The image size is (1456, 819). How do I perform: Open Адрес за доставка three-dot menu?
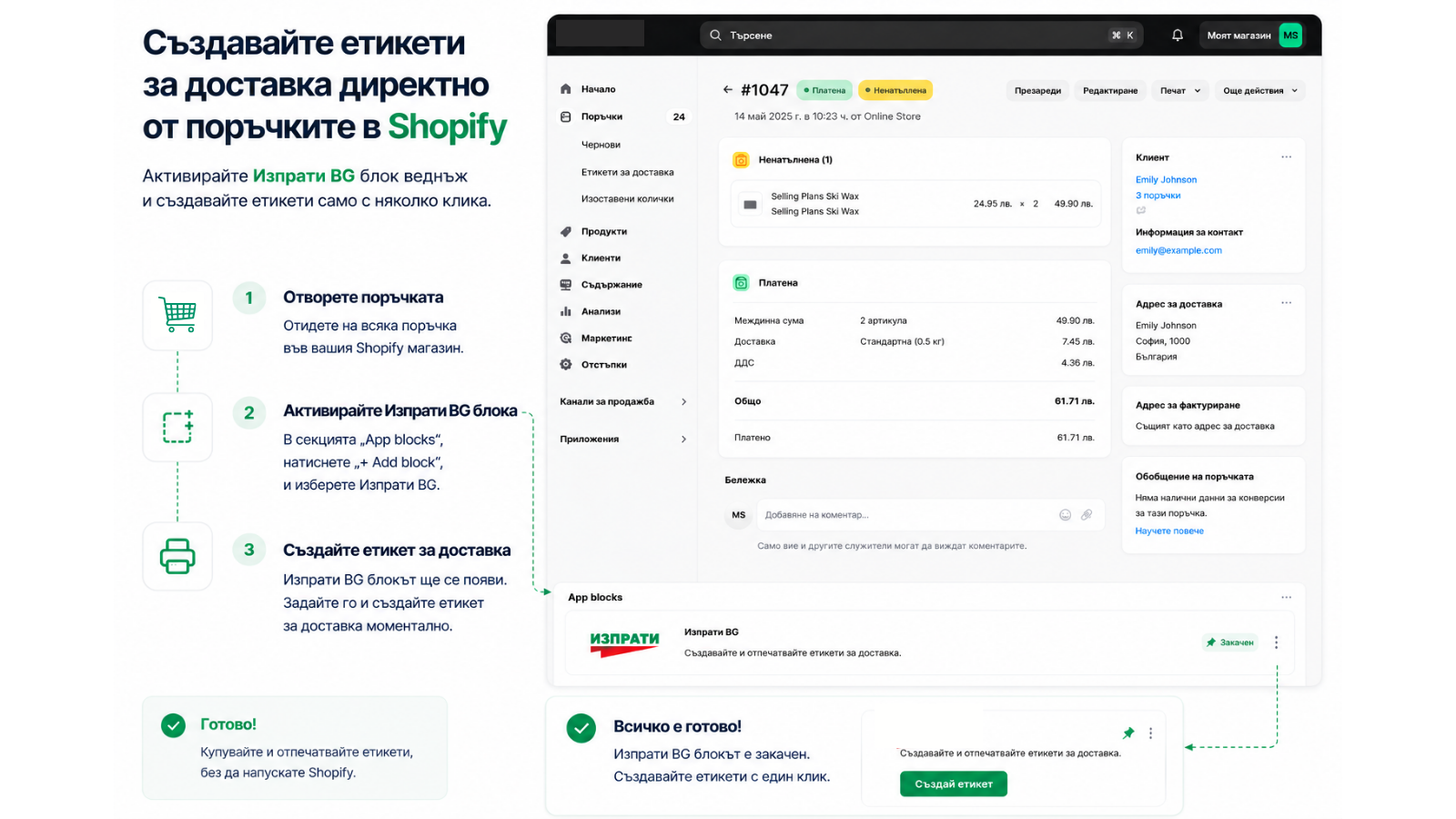[x=1286, y=303]
